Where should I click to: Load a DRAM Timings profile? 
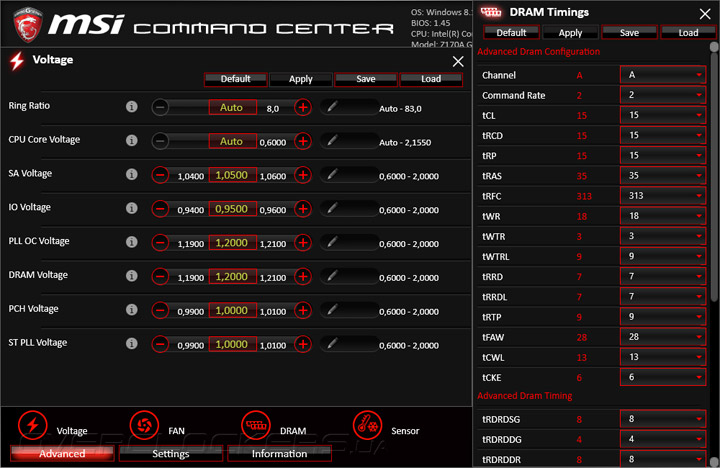688,33
